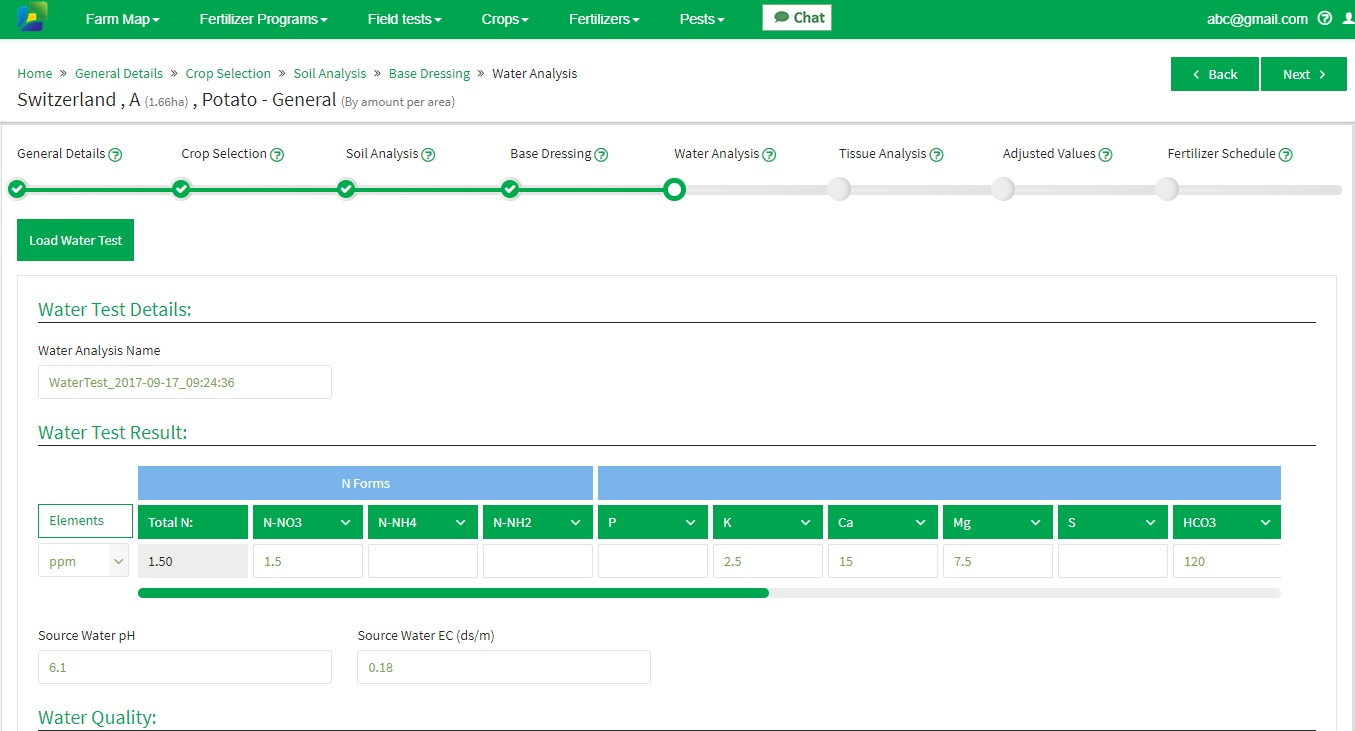Click help icon next to General Details step
The height and width of the screenshot is (731, 1355).
coord(116,155)
